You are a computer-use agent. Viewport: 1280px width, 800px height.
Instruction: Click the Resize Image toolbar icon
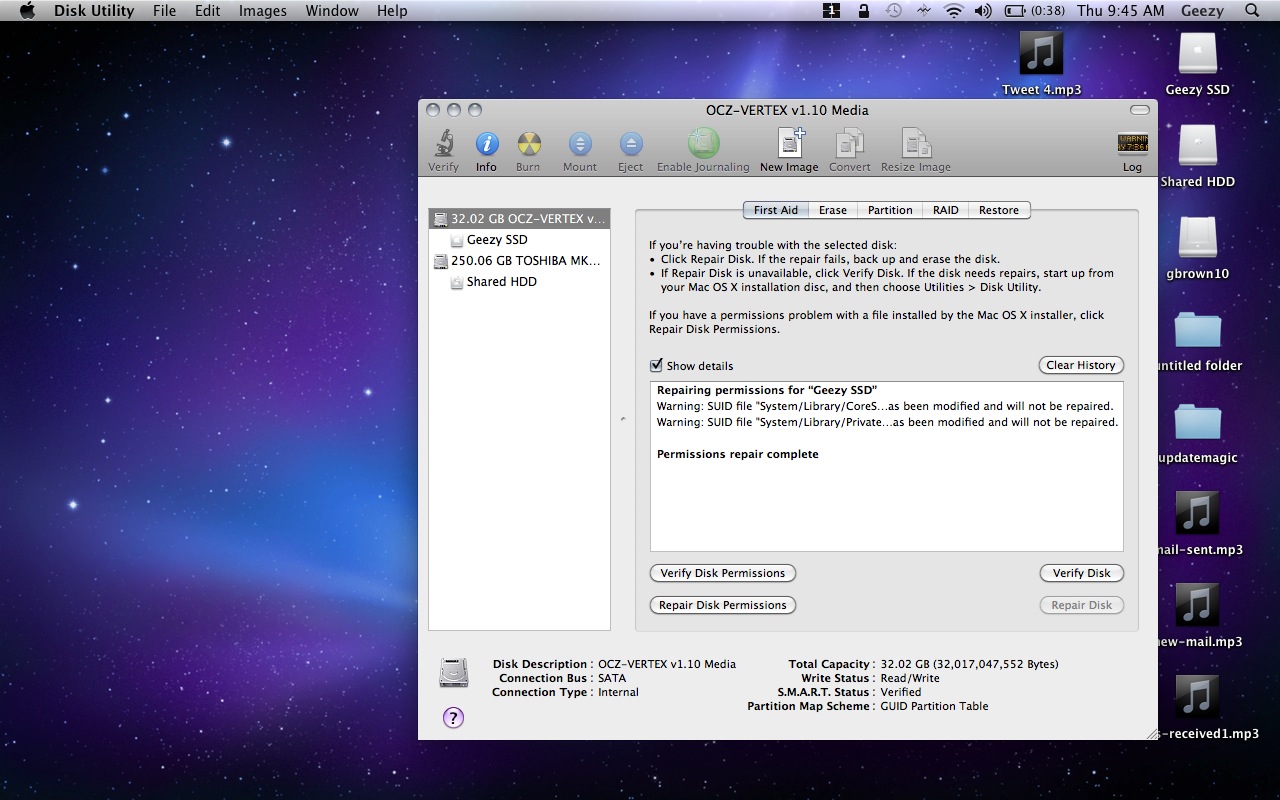pyautogui.click(x=916, y=145)
